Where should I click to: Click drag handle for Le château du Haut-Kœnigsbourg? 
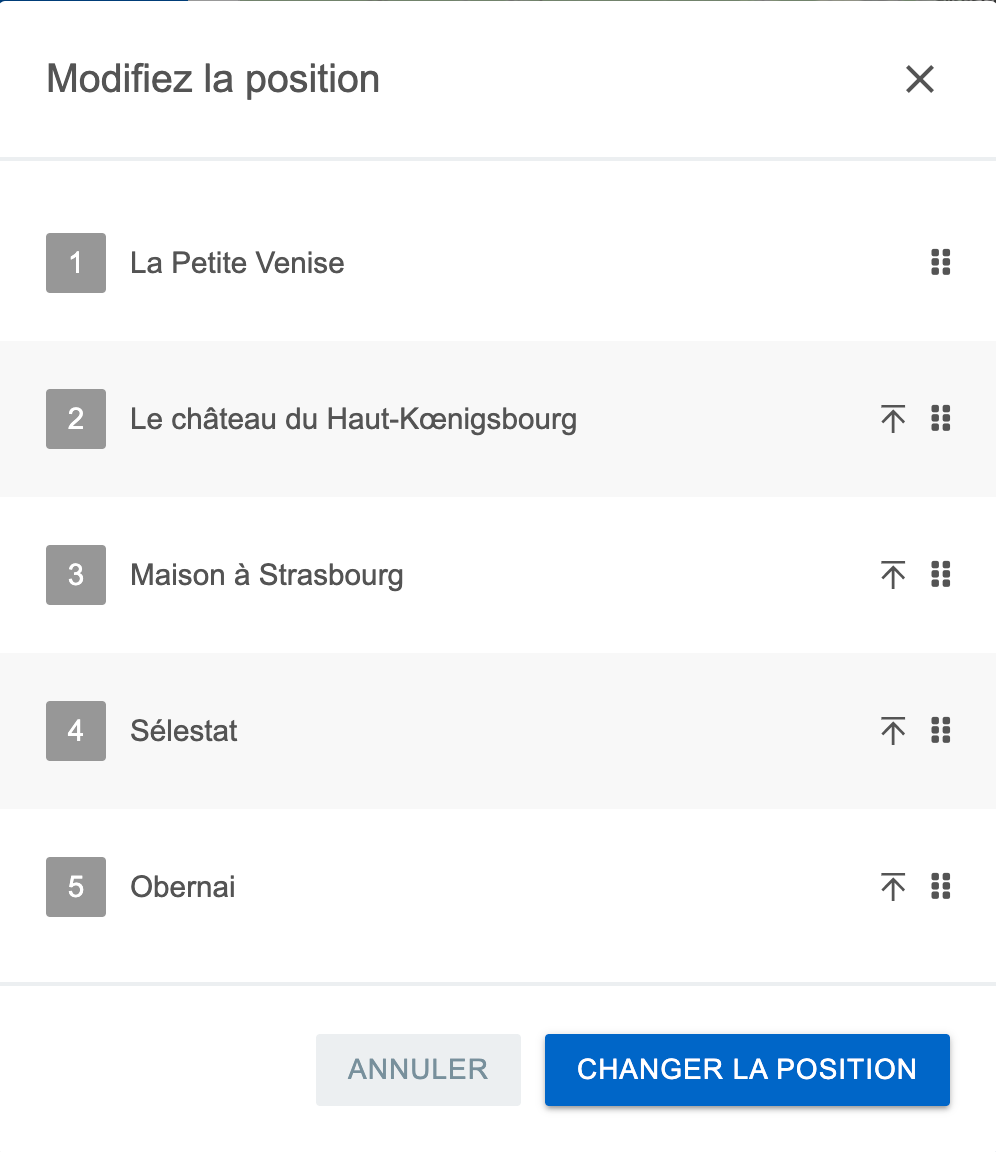pos(940,418)
